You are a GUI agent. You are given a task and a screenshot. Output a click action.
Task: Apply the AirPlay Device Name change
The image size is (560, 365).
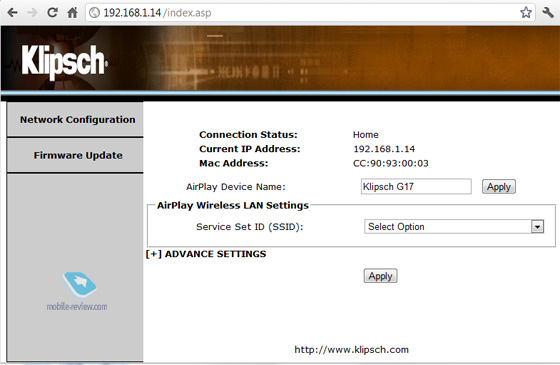(499, 187)
